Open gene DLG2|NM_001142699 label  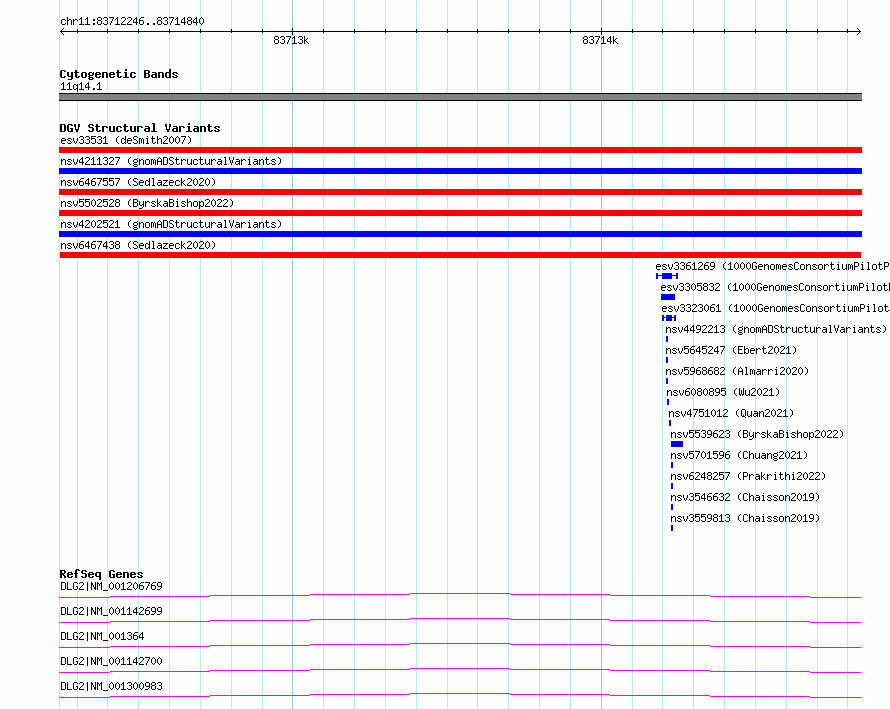click(x=111, y=611)
